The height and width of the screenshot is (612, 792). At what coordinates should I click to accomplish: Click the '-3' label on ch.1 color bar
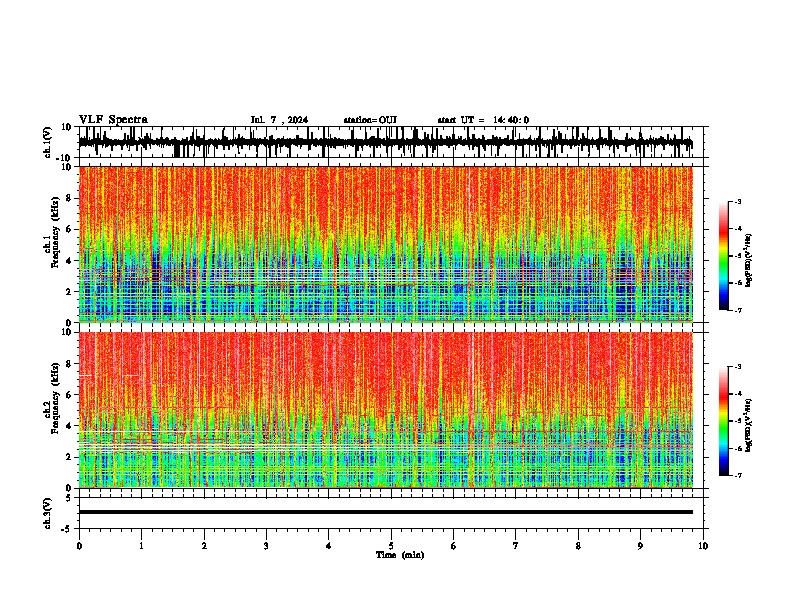(x=737, y=201)
